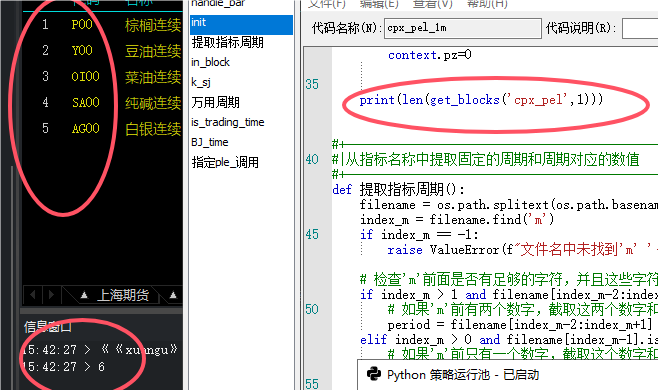The image size is (658, 390).
Task: Click the up triangle after 上海期货
Action: (173, 296)
